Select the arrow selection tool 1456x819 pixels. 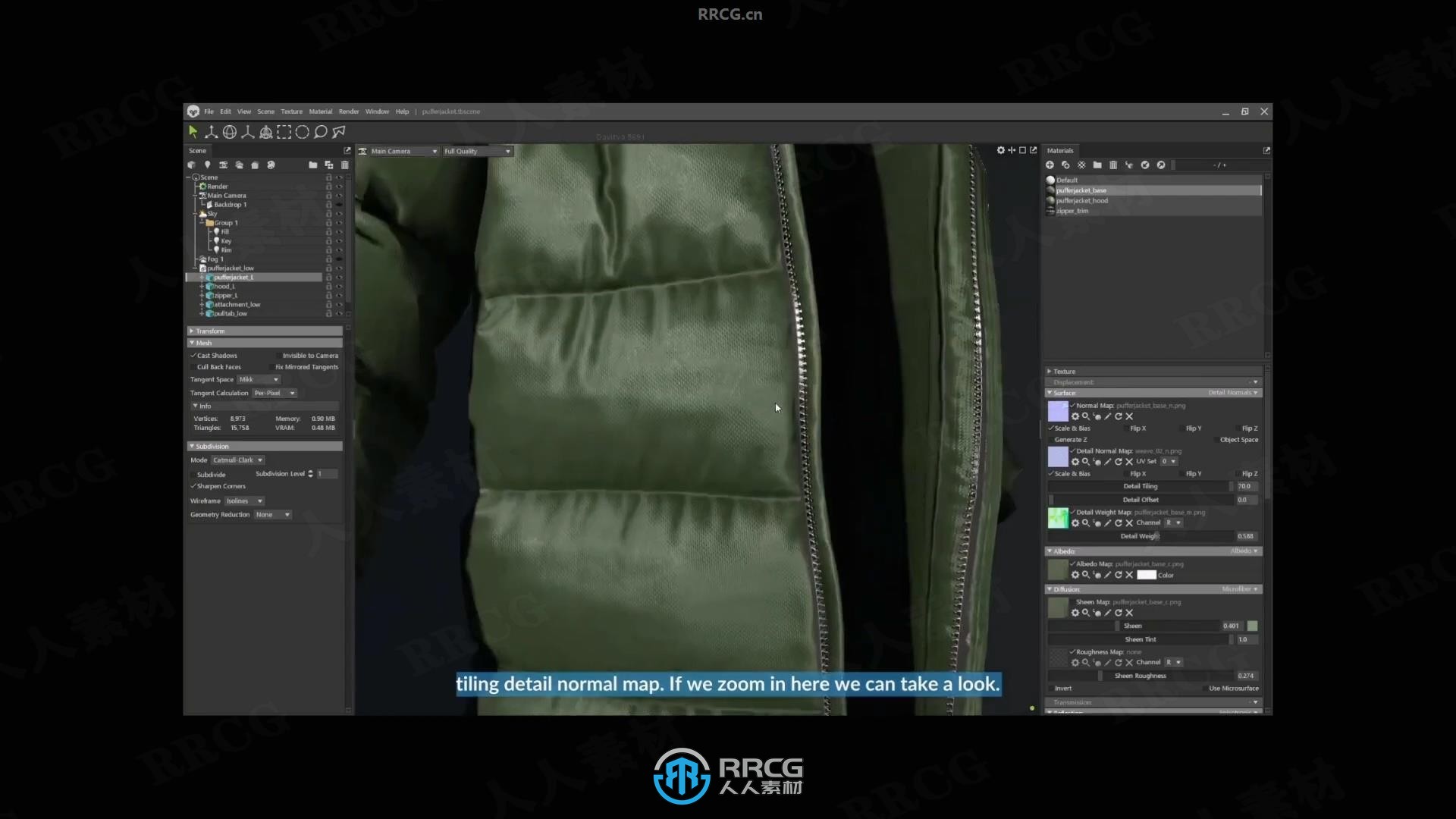click(193, 132)
